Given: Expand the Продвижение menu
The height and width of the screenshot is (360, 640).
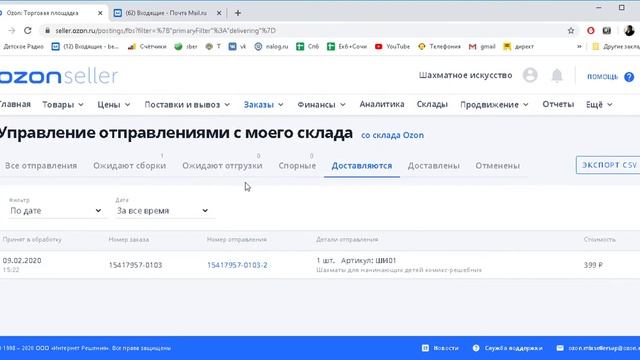Looking at the screenshot, I should [x=494, y=105].
